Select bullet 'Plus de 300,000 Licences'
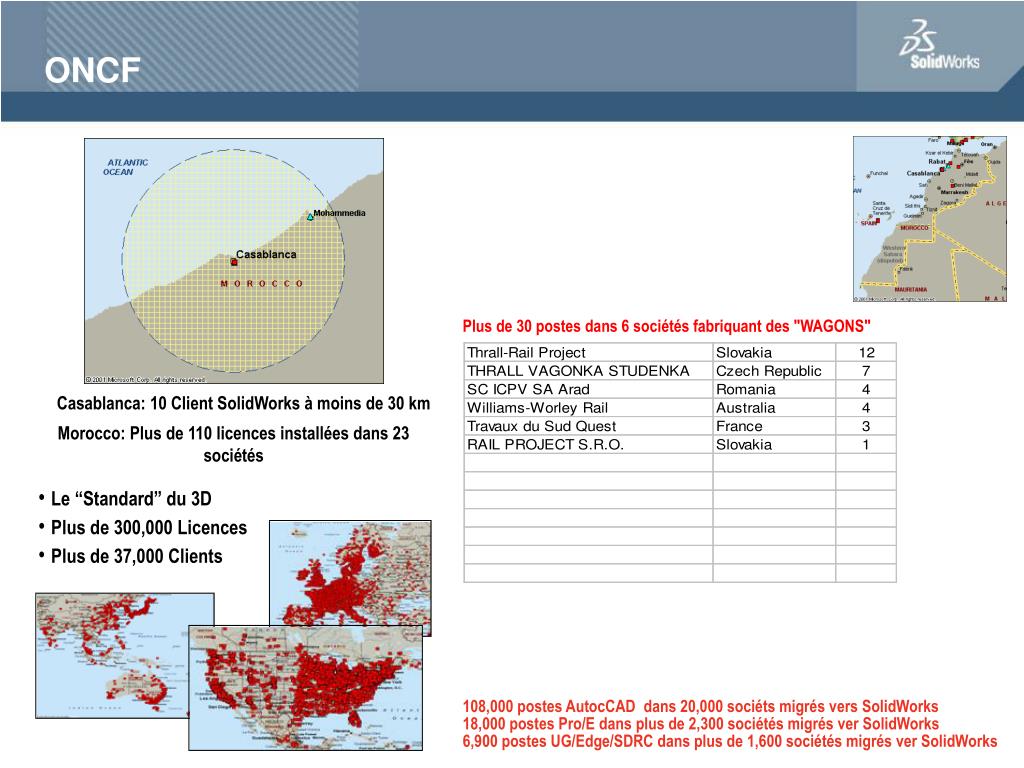Image resolution: width=1024 pixels, height=768 pixels. pos(149,528)
